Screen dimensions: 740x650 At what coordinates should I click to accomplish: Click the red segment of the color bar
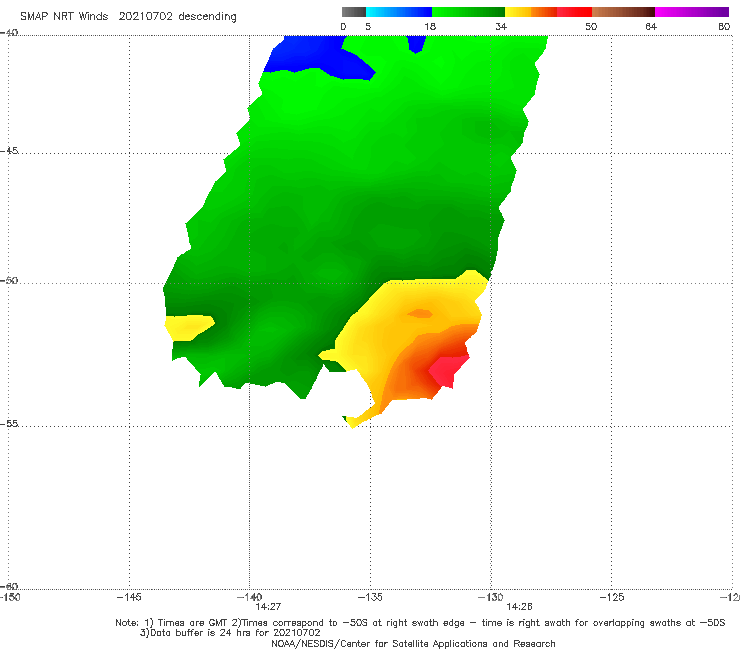click(574, 12)
